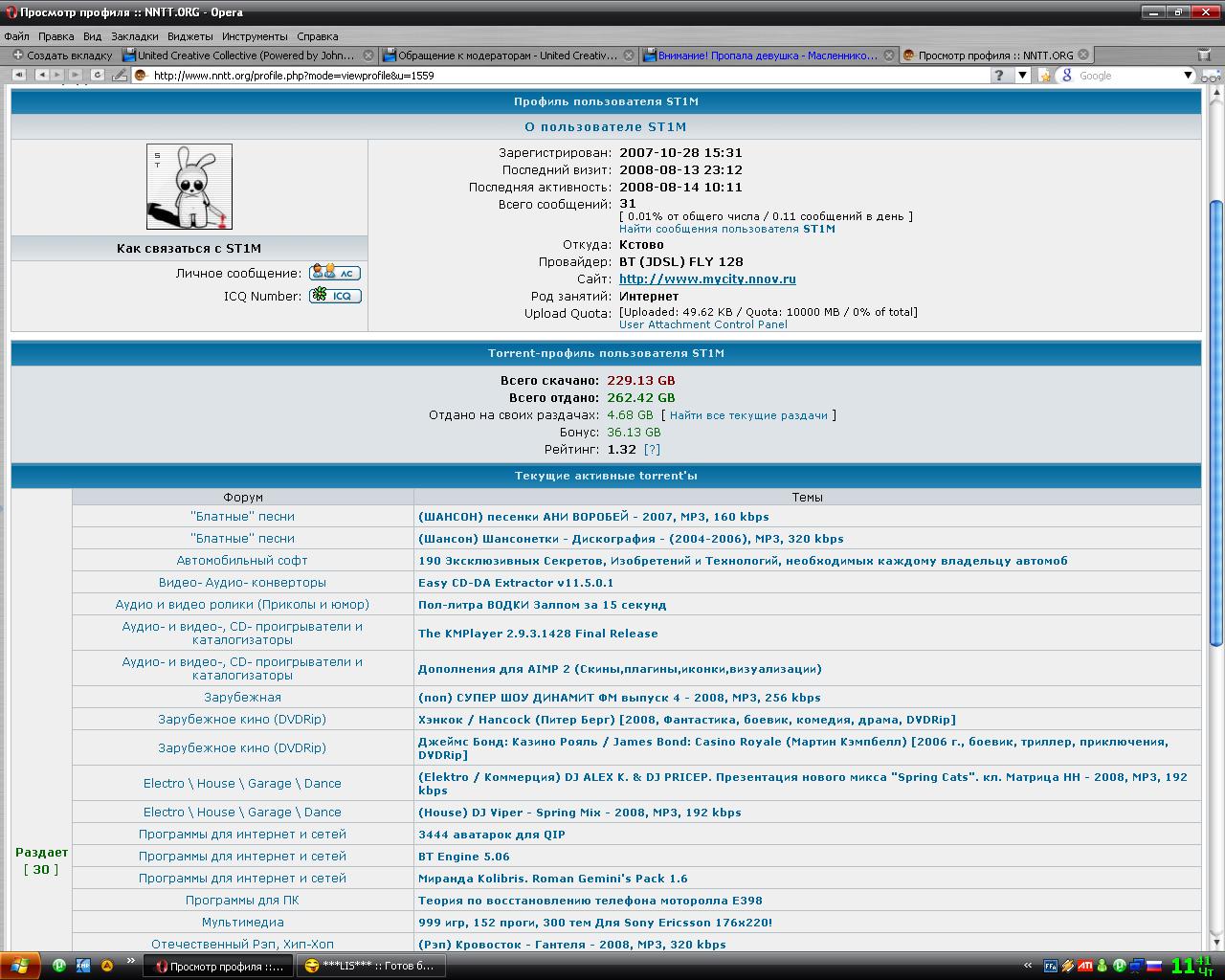Click the Rewind navigation button

coord(18,75)
